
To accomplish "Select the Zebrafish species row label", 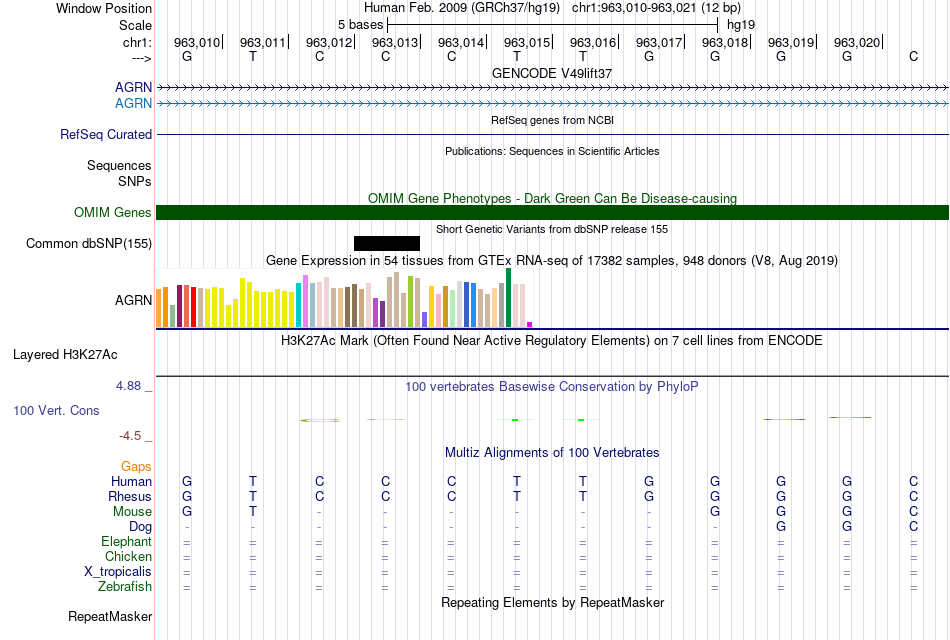I will [x=125, y=587].
